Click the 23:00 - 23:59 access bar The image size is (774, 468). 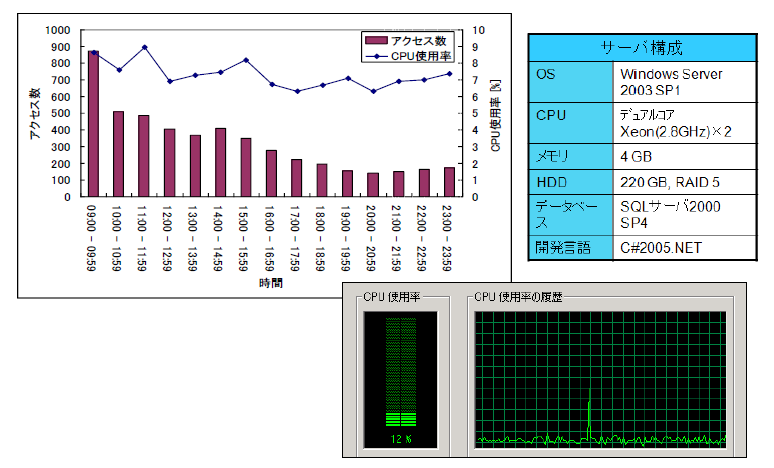click(x=449, y=182)
